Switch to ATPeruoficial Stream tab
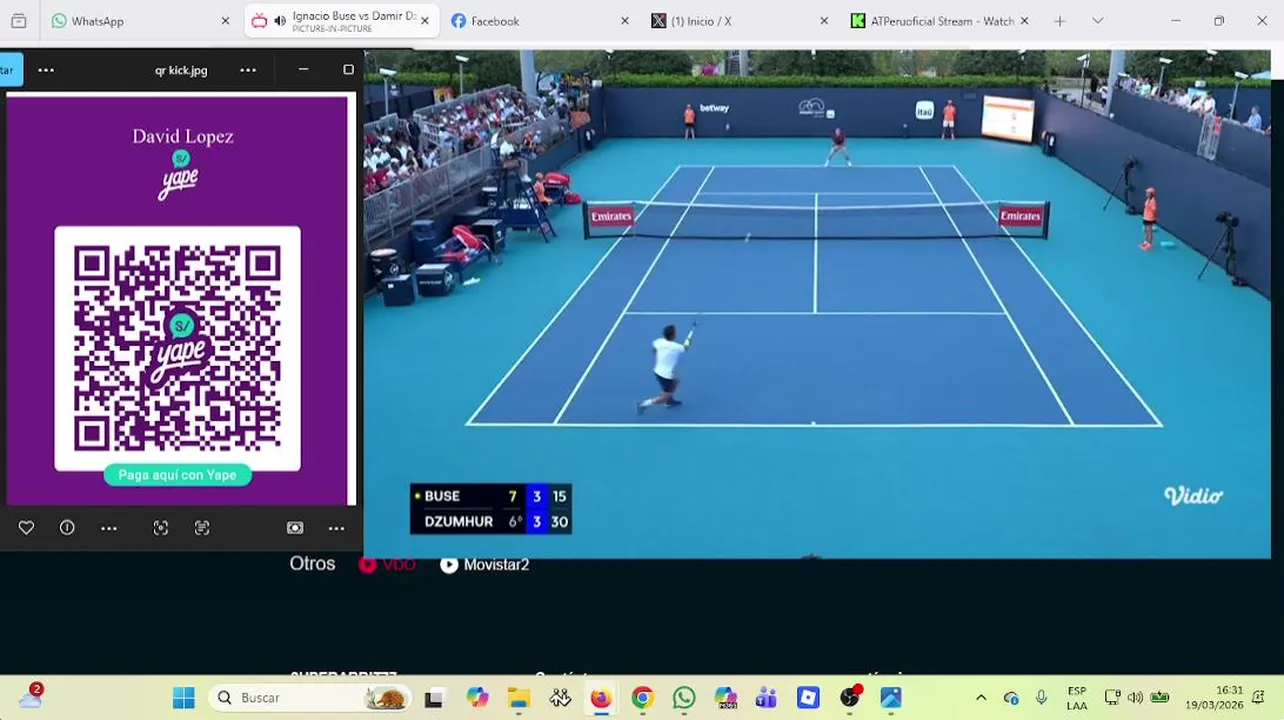 click(940, 21)
